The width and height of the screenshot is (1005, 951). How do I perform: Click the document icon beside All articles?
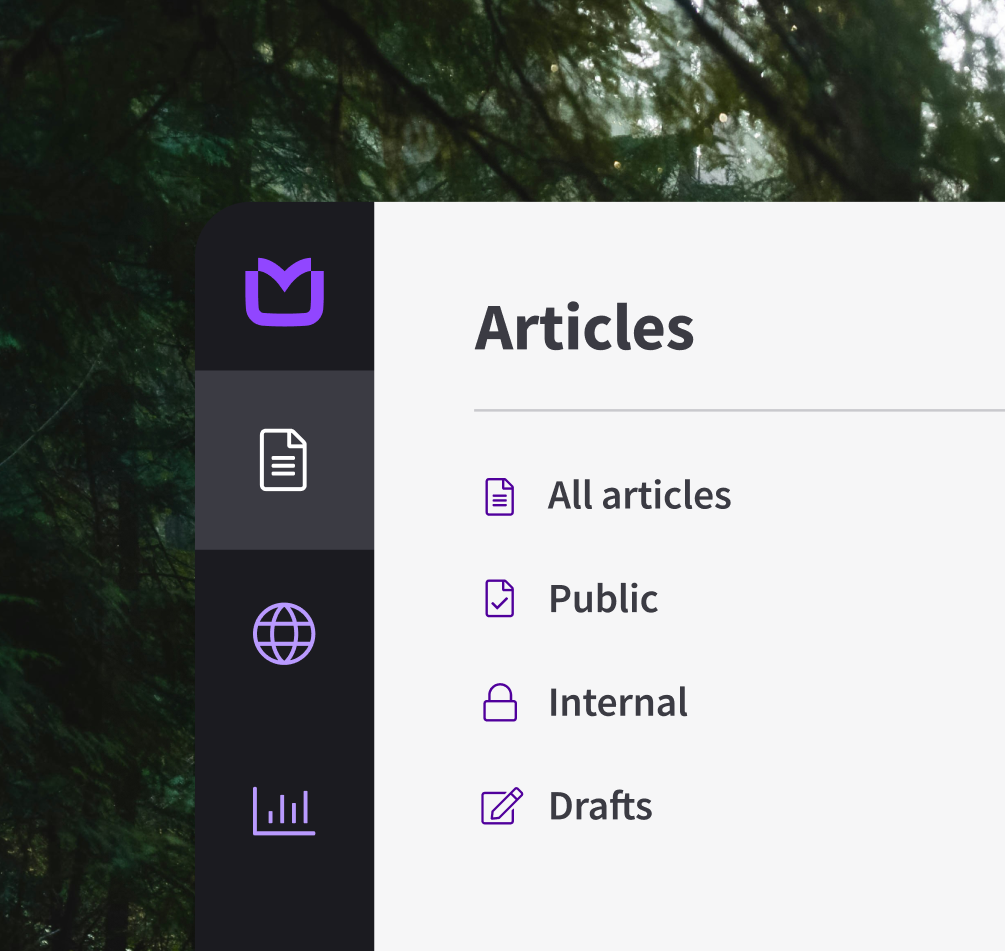click(x=499, y=497)
